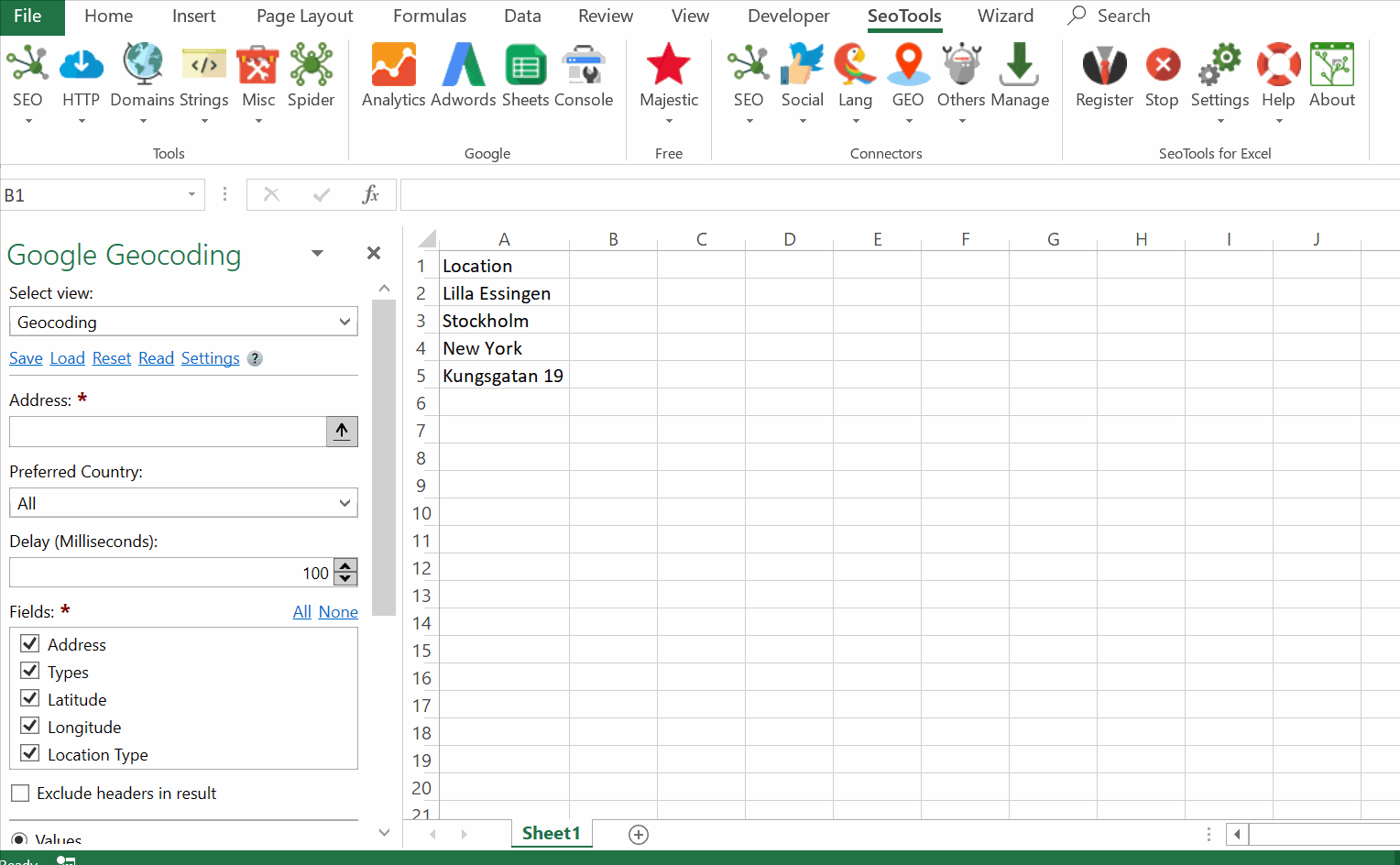
Task: Open the Strings tool
Action: [203, 82]
